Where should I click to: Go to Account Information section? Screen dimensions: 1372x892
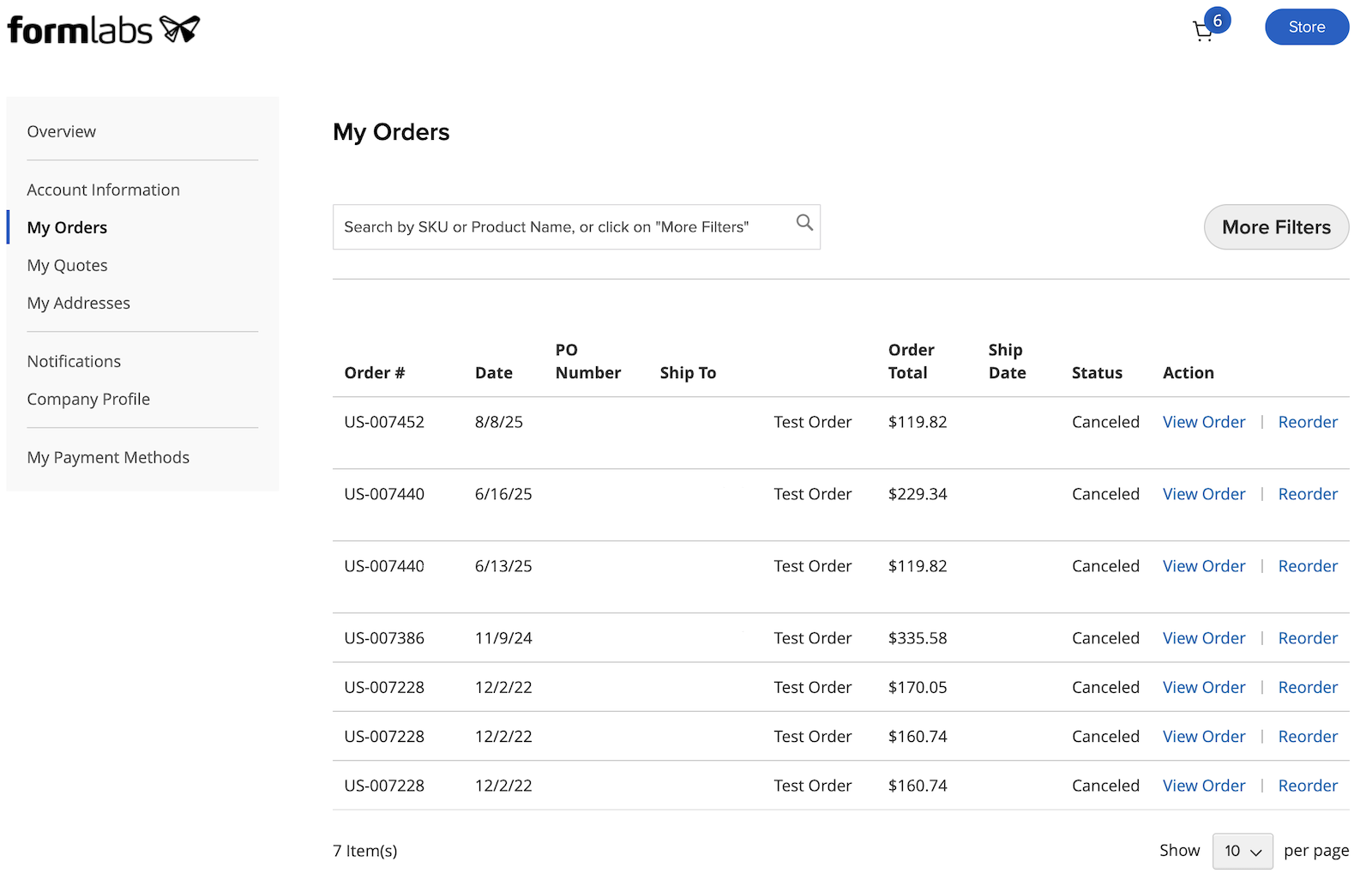[103, 190]
